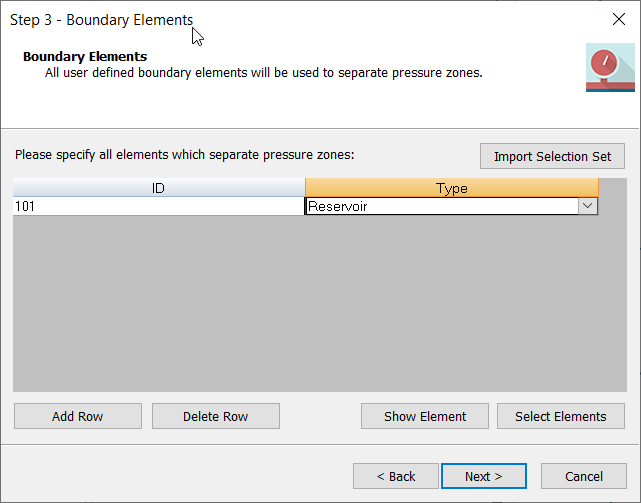This screenshot has height=503, width=641.
Task: Go back to the previous step
Action: [x=396, y=476]
